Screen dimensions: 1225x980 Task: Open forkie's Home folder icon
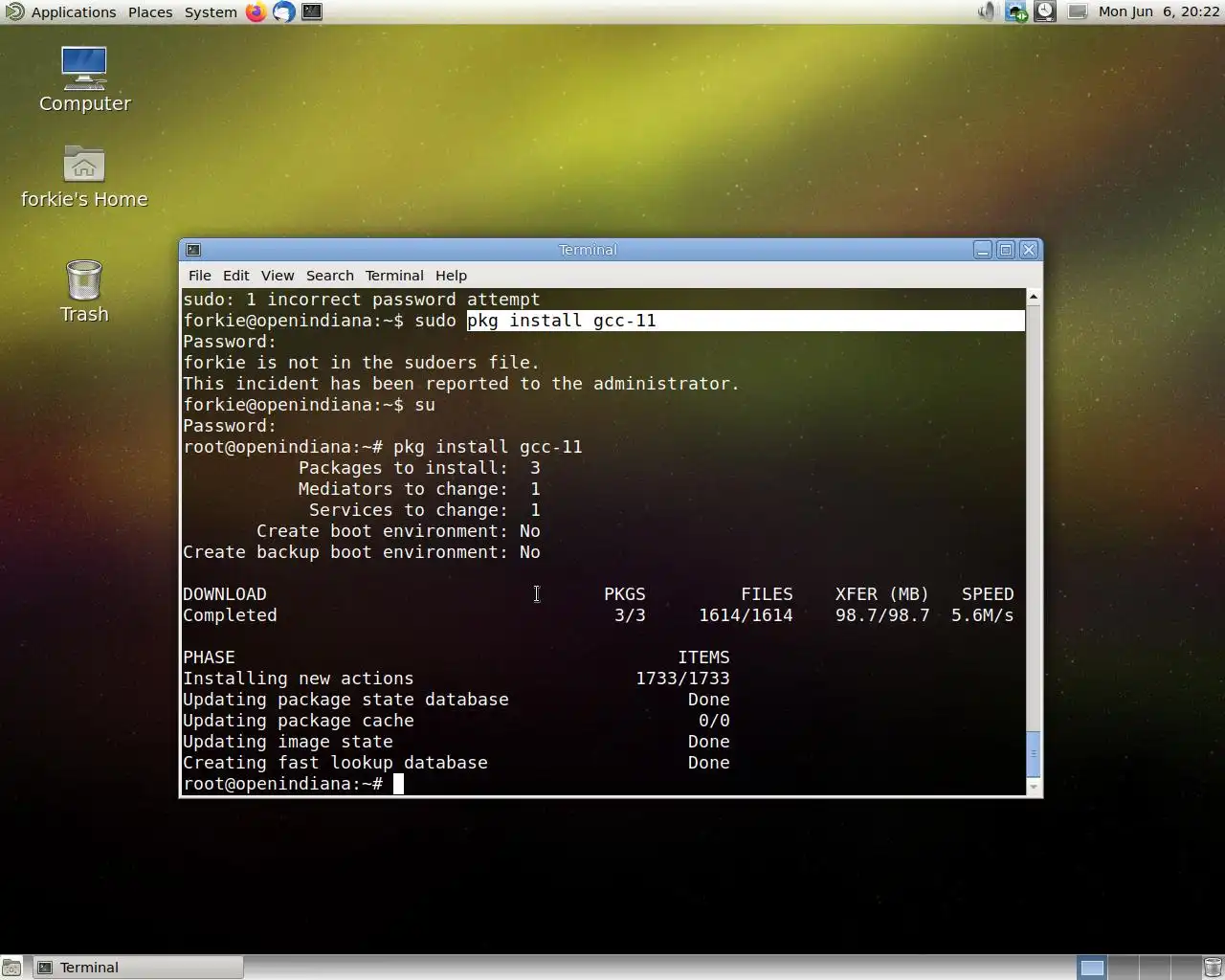tap(84, 177)
